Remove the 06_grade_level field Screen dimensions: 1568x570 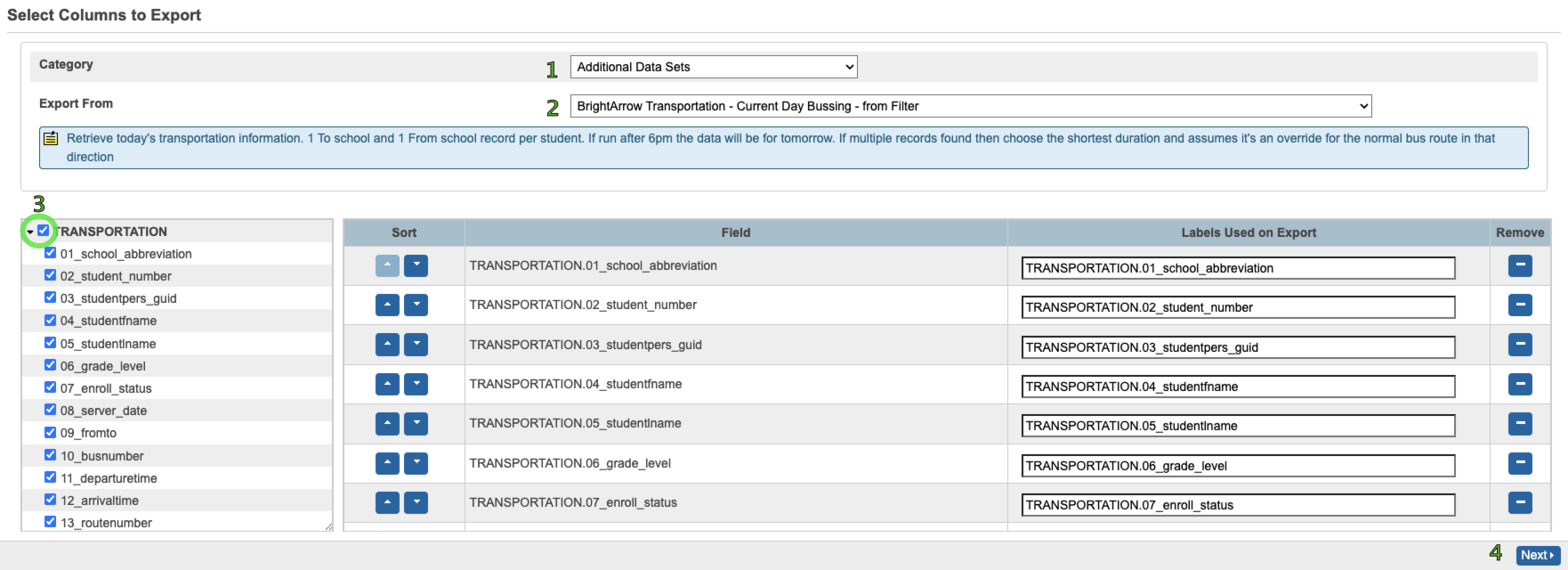coord(1520,463)
